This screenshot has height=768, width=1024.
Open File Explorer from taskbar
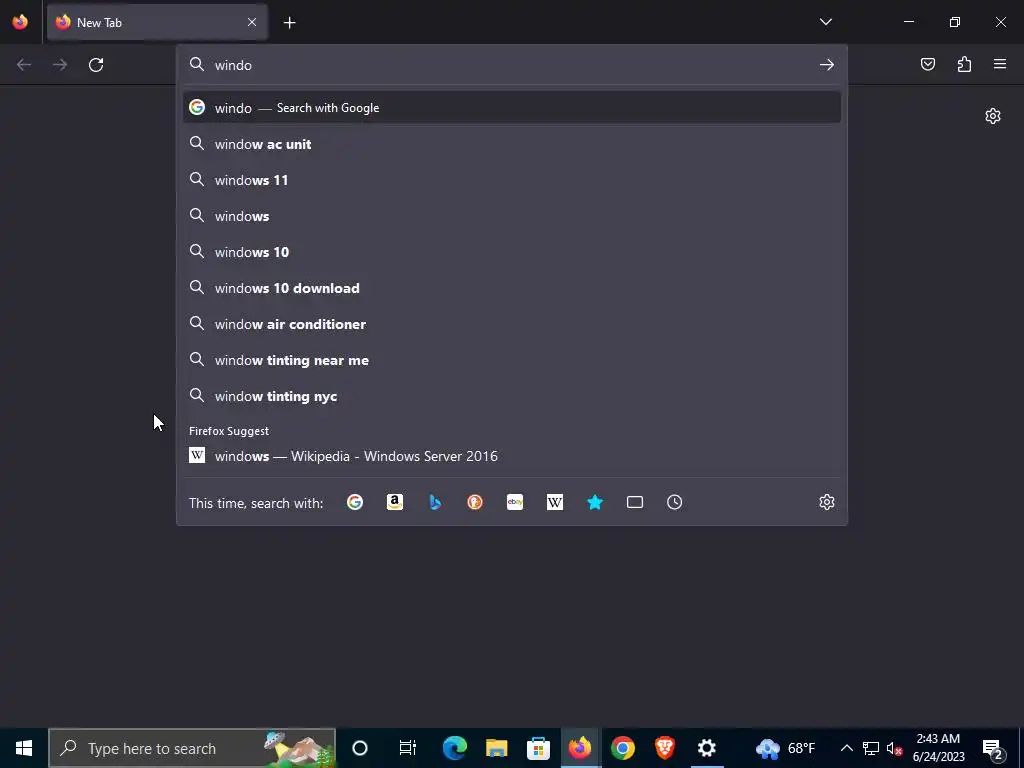tap(496, 748)
